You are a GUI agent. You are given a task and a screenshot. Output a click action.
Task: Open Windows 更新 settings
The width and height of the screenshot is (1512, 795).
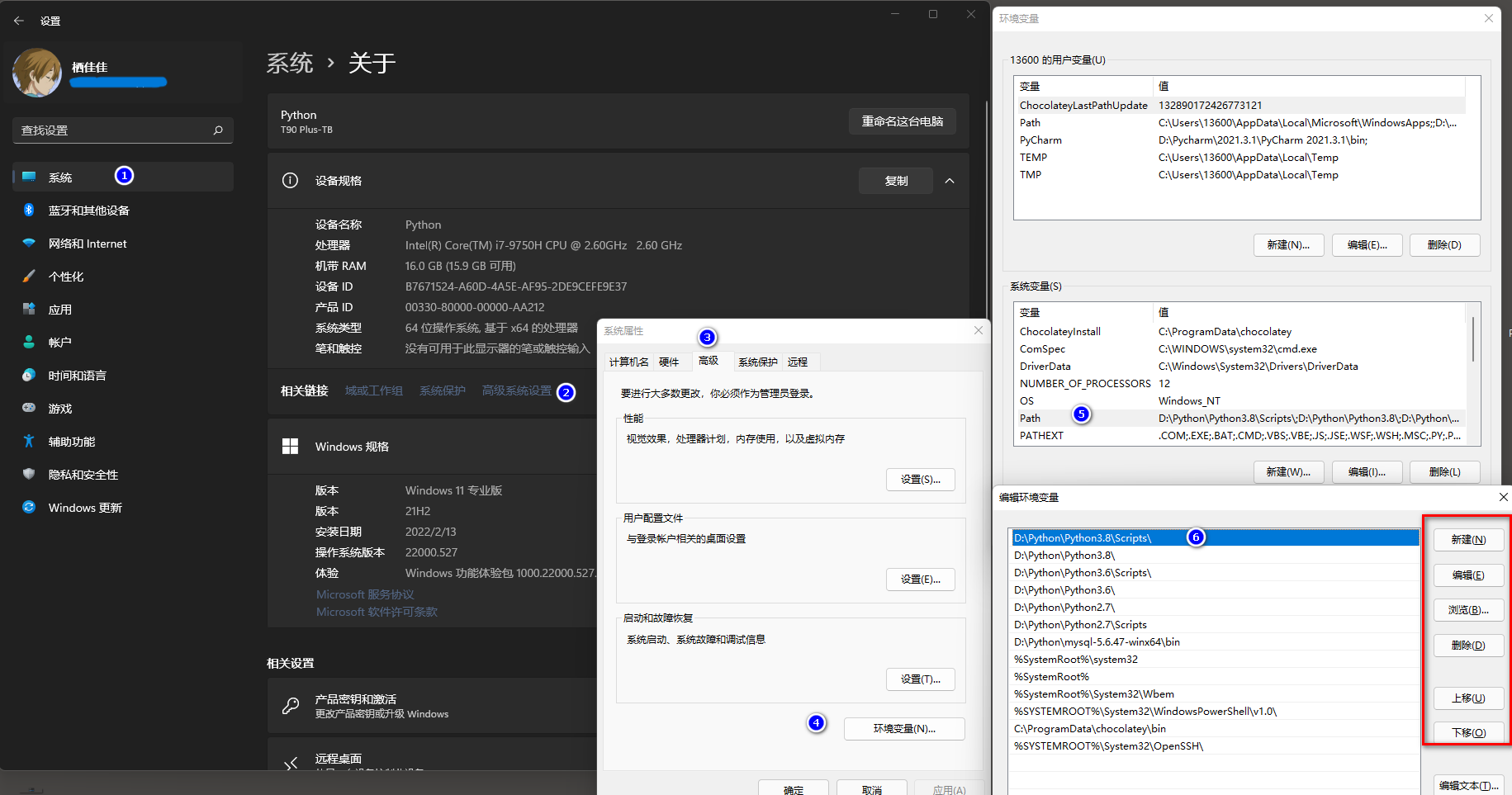(x=123, y=508)
